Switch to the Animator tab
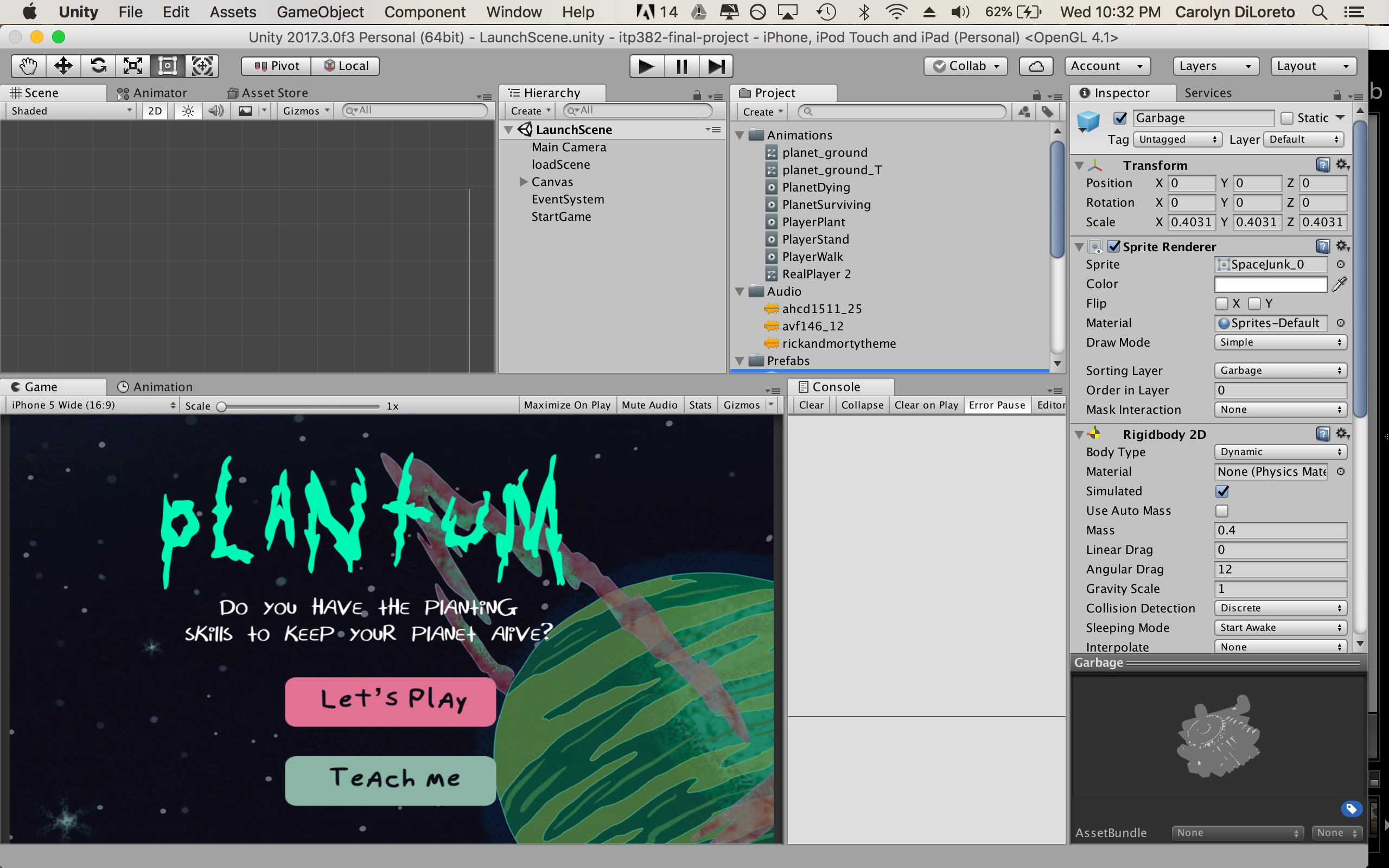 (152, 93)
